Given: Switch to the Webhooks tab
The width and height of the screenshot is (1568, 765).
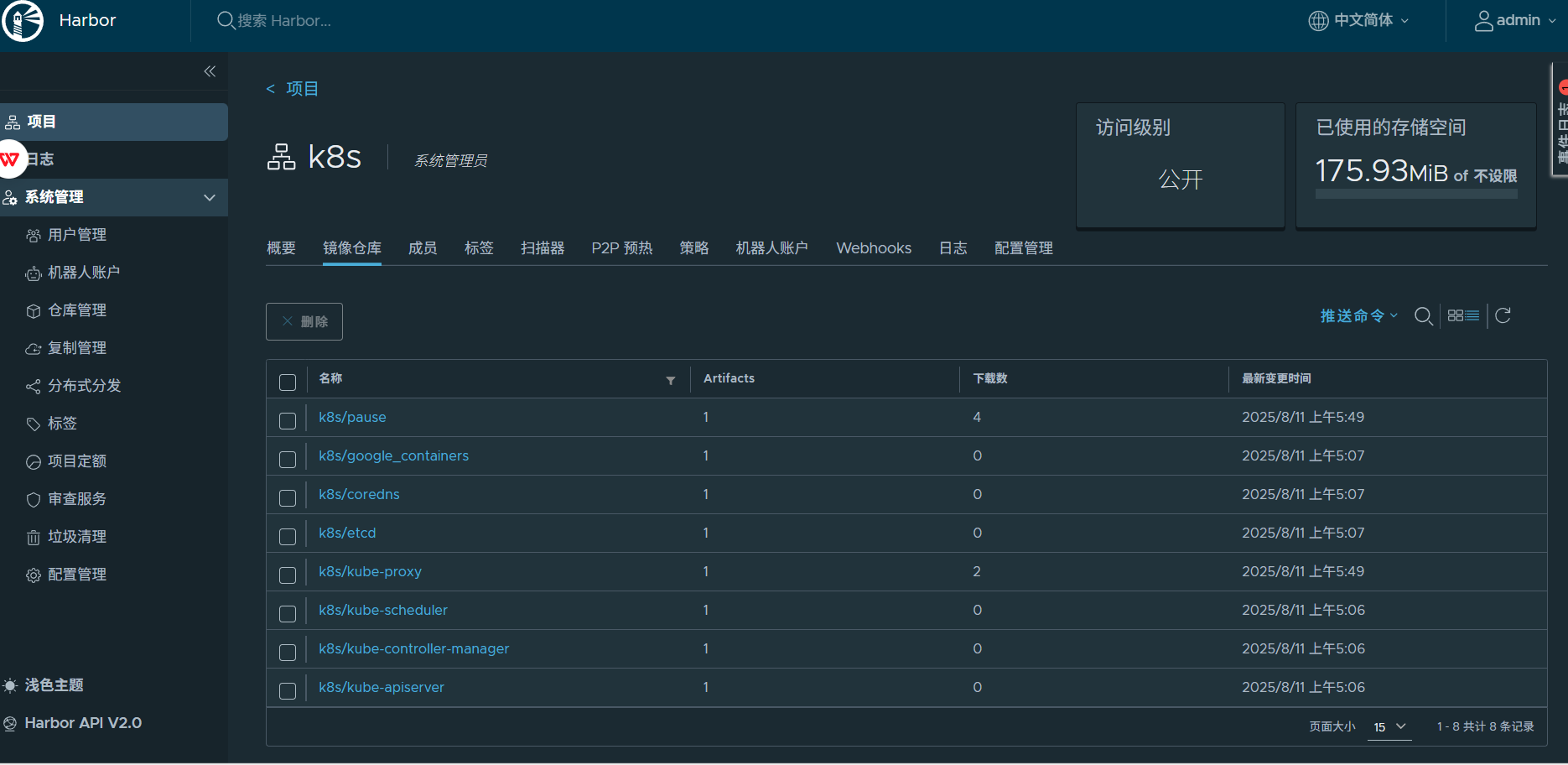Looking at the screenshot, I should [x=874, y=248].
